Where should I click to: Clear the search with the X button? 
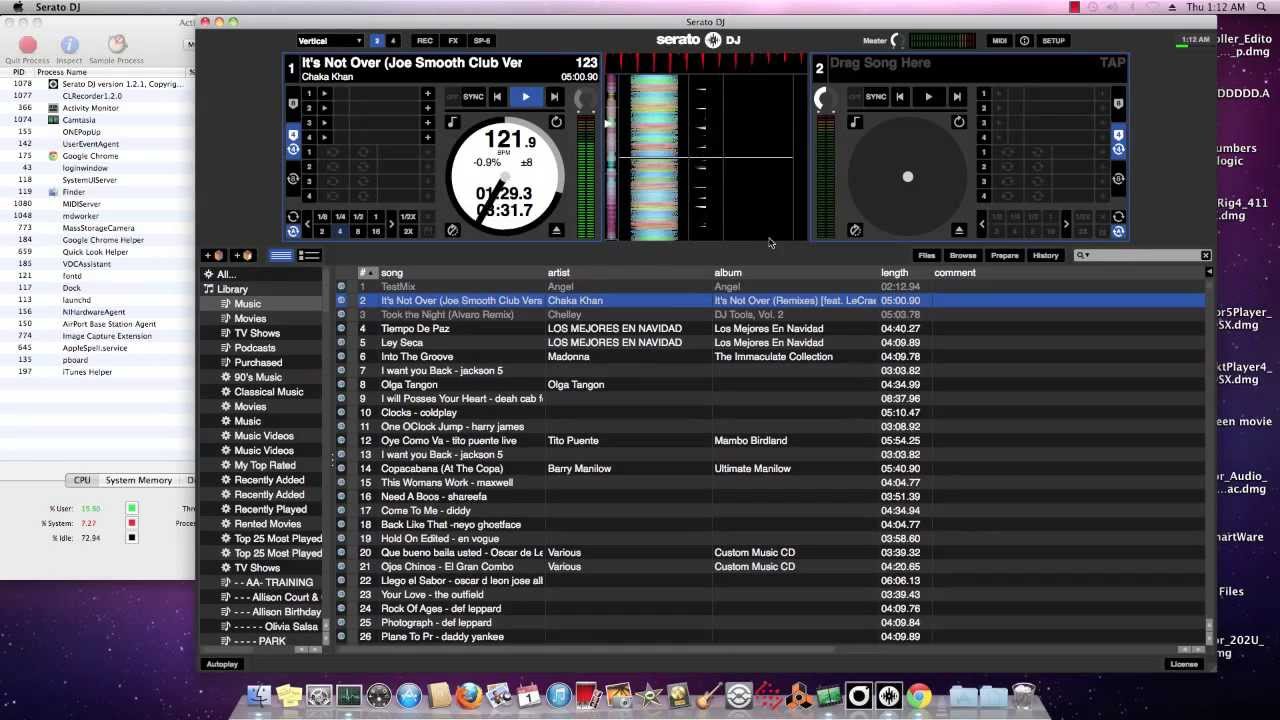pyautogui.click(x=1205, y=256)
